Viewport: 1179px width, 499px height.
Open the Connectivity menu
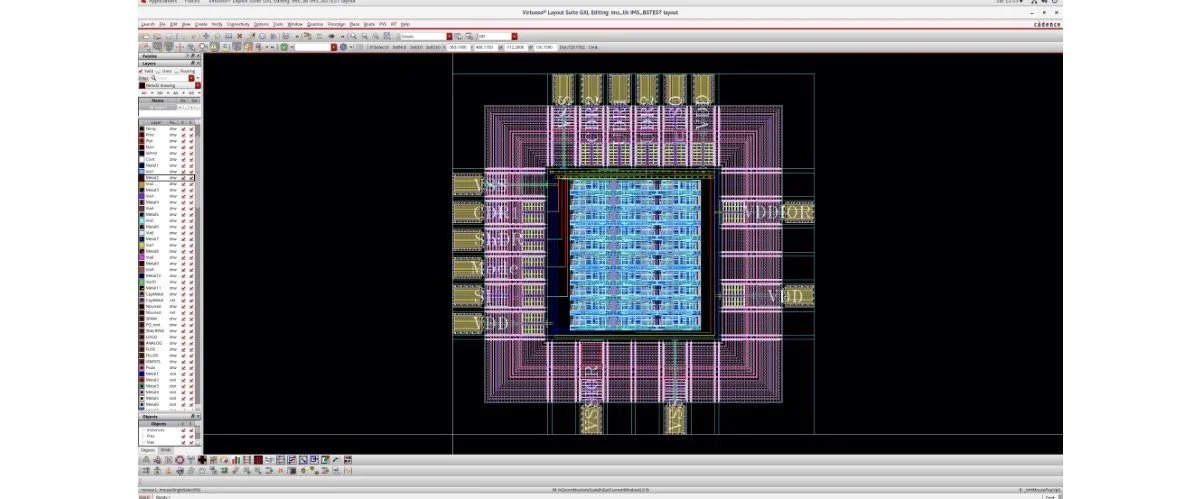pyautogui.click(x=238, y=24)
